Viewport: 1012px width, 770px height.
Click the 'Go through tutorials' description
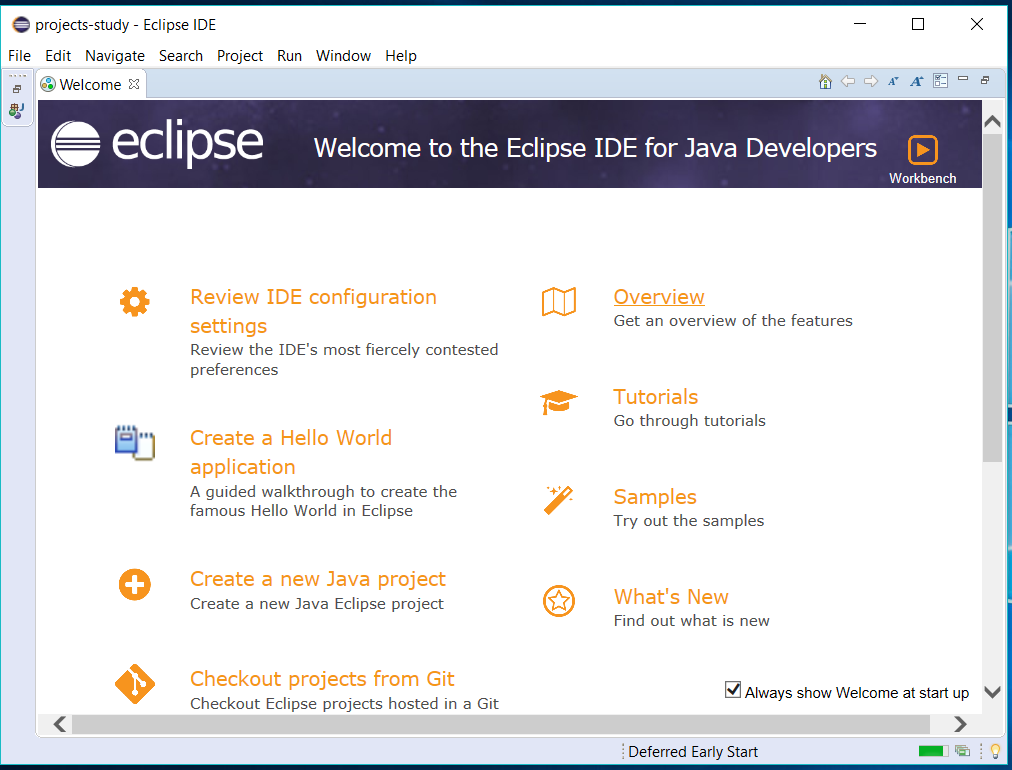pyautogui.click(x=689, y=421)
